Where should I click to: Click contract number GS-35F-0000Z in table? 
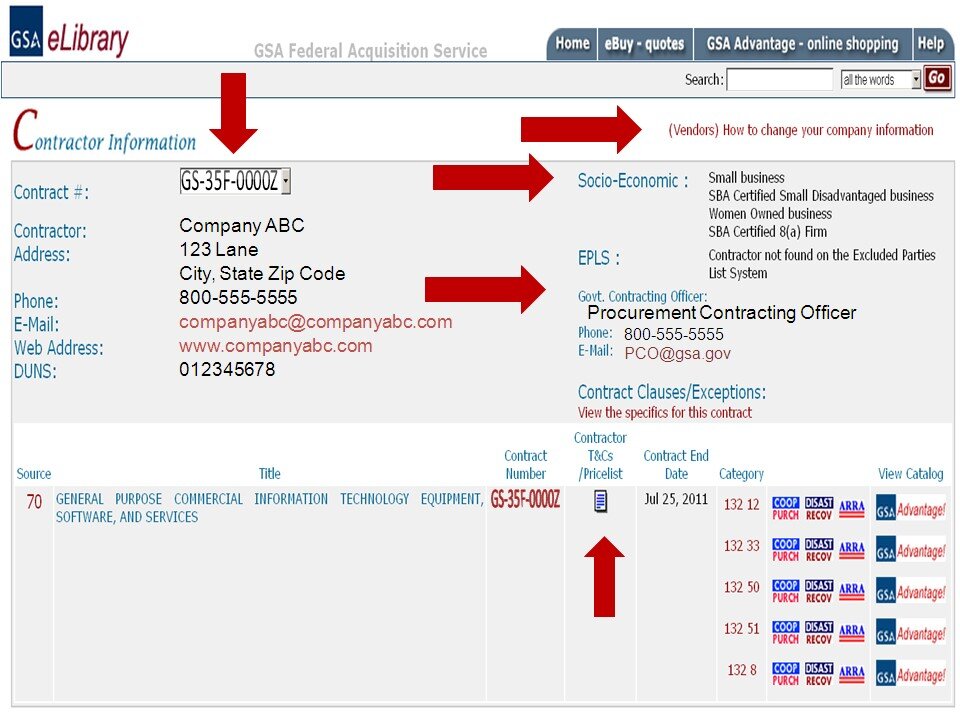click(525, 500)
